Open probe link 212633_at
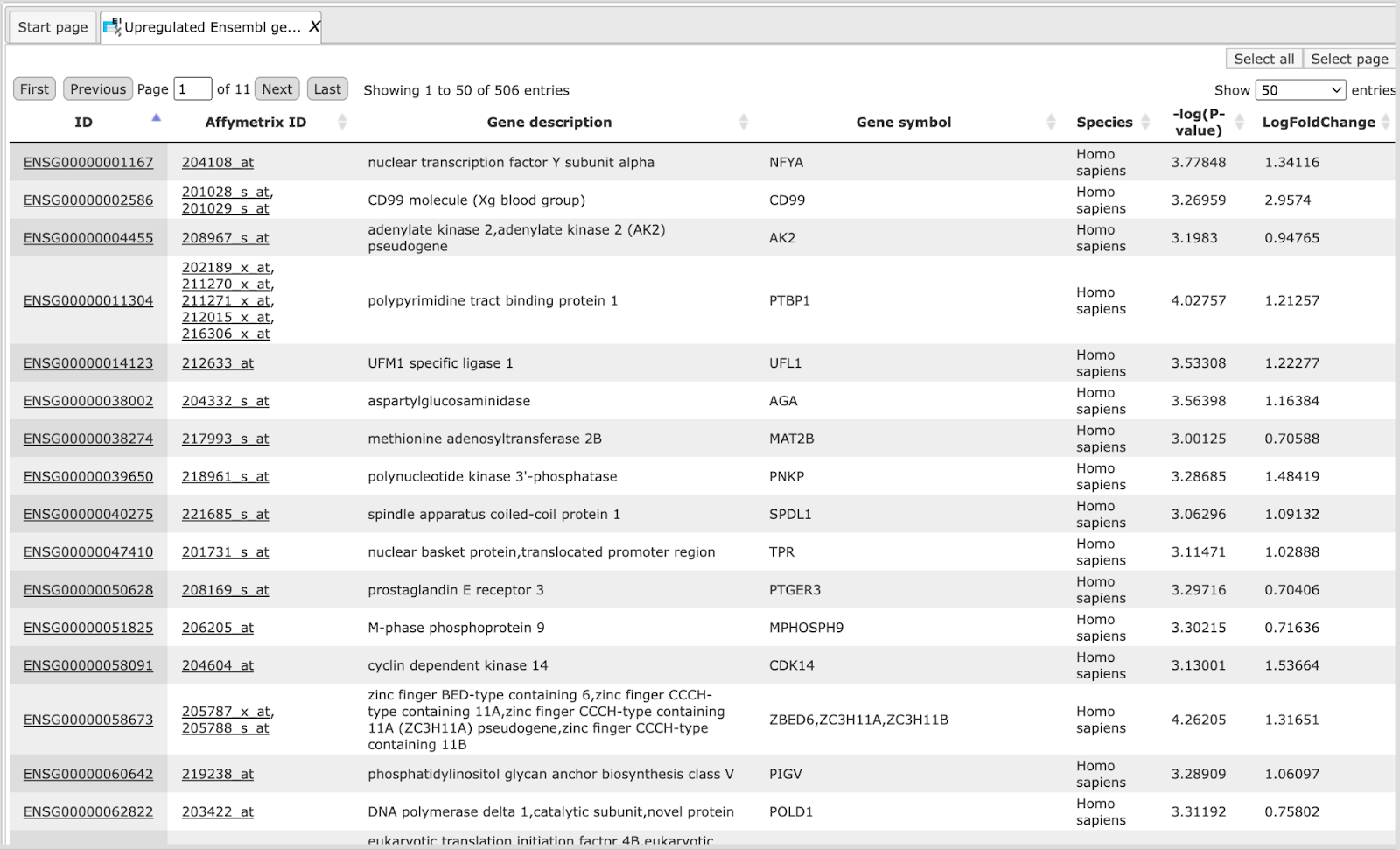Screen dimensions: 1400x850 (x=218, y=362)
